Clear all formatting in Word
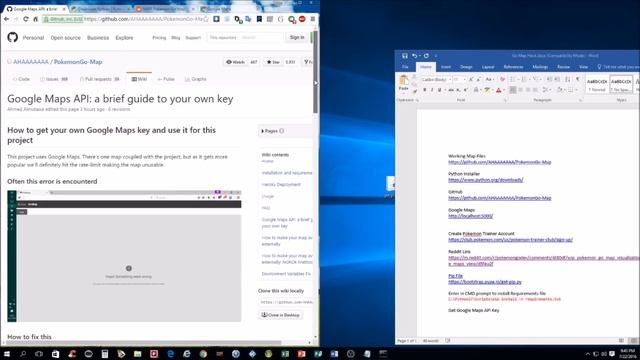 tap(502, 79)
